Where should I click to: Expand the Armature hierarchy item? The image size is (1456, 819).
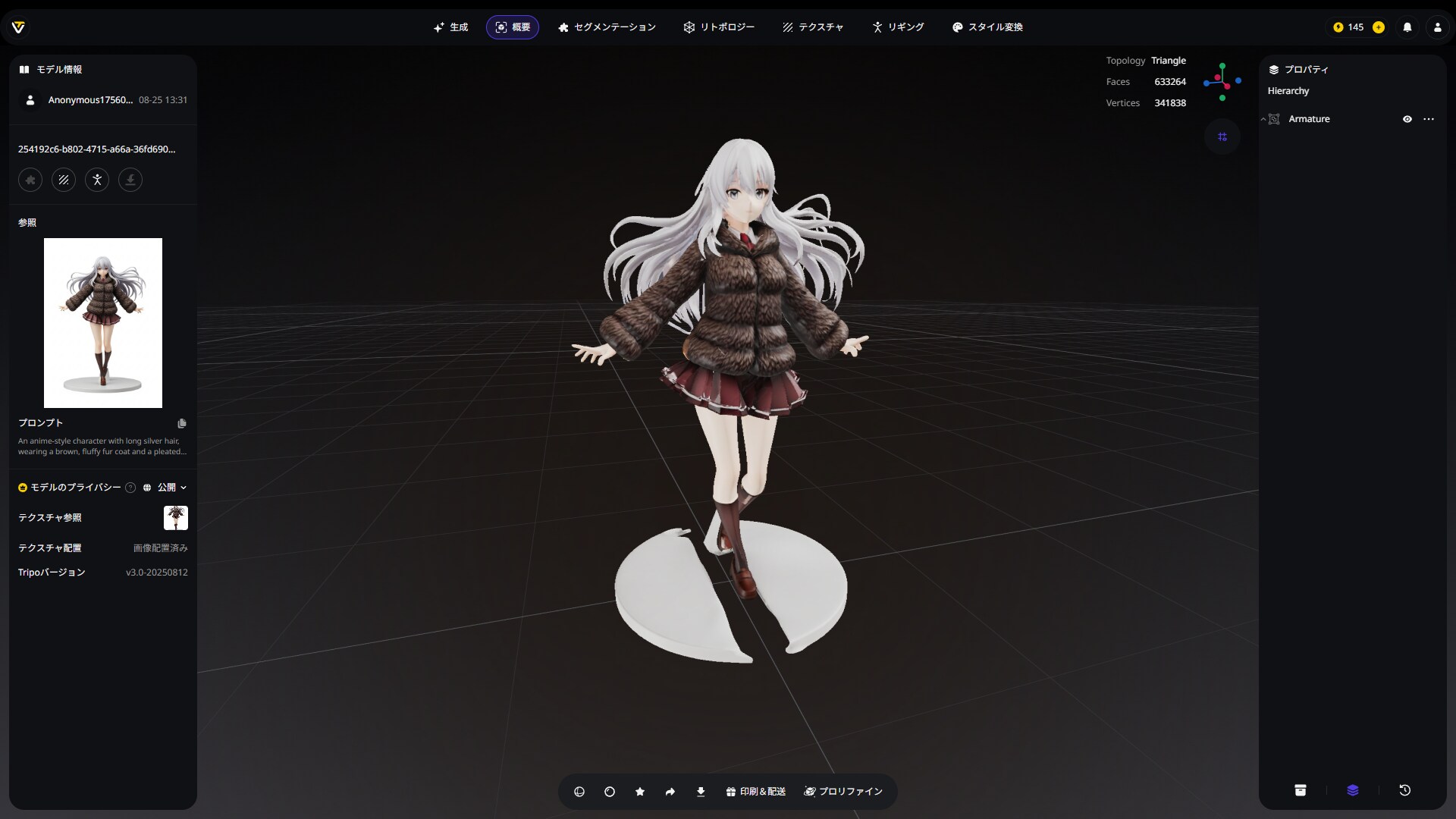(x=1263, y=119)
